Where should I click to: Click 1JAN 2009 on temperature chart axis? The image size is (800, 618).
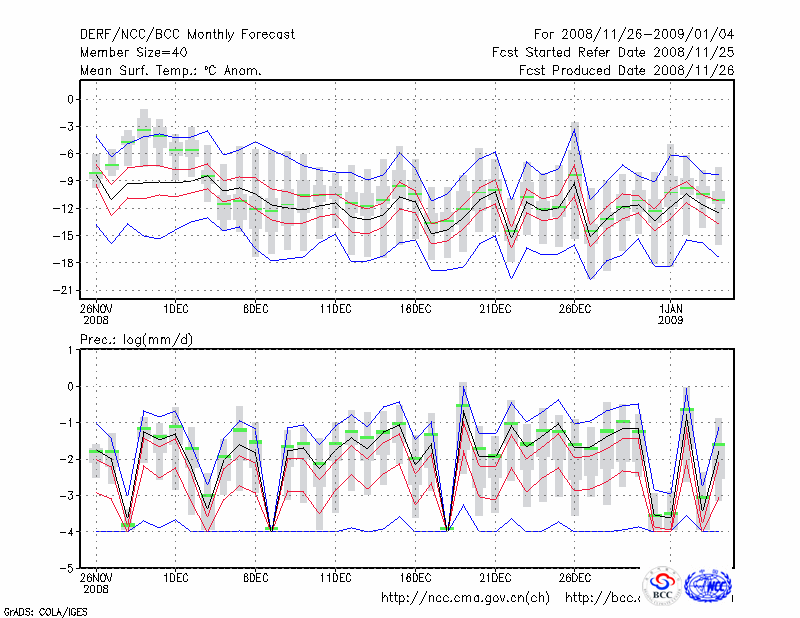coord(673,315)
